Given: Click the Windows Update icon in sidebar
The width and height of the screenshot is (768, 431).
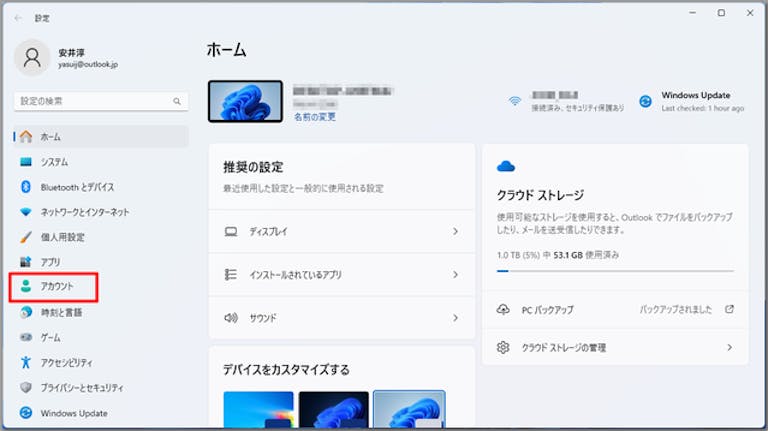Looking at the screenshot, I should [26, 413].
